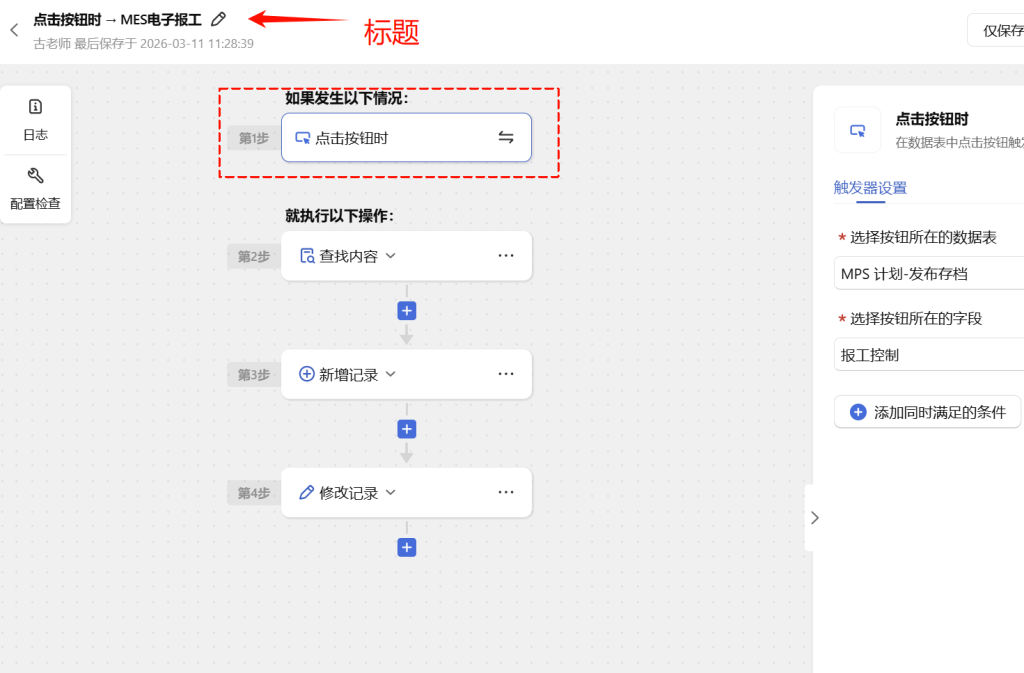Click the last saved timestamp text
1024x673 pixels.
(x=144, y=44)
